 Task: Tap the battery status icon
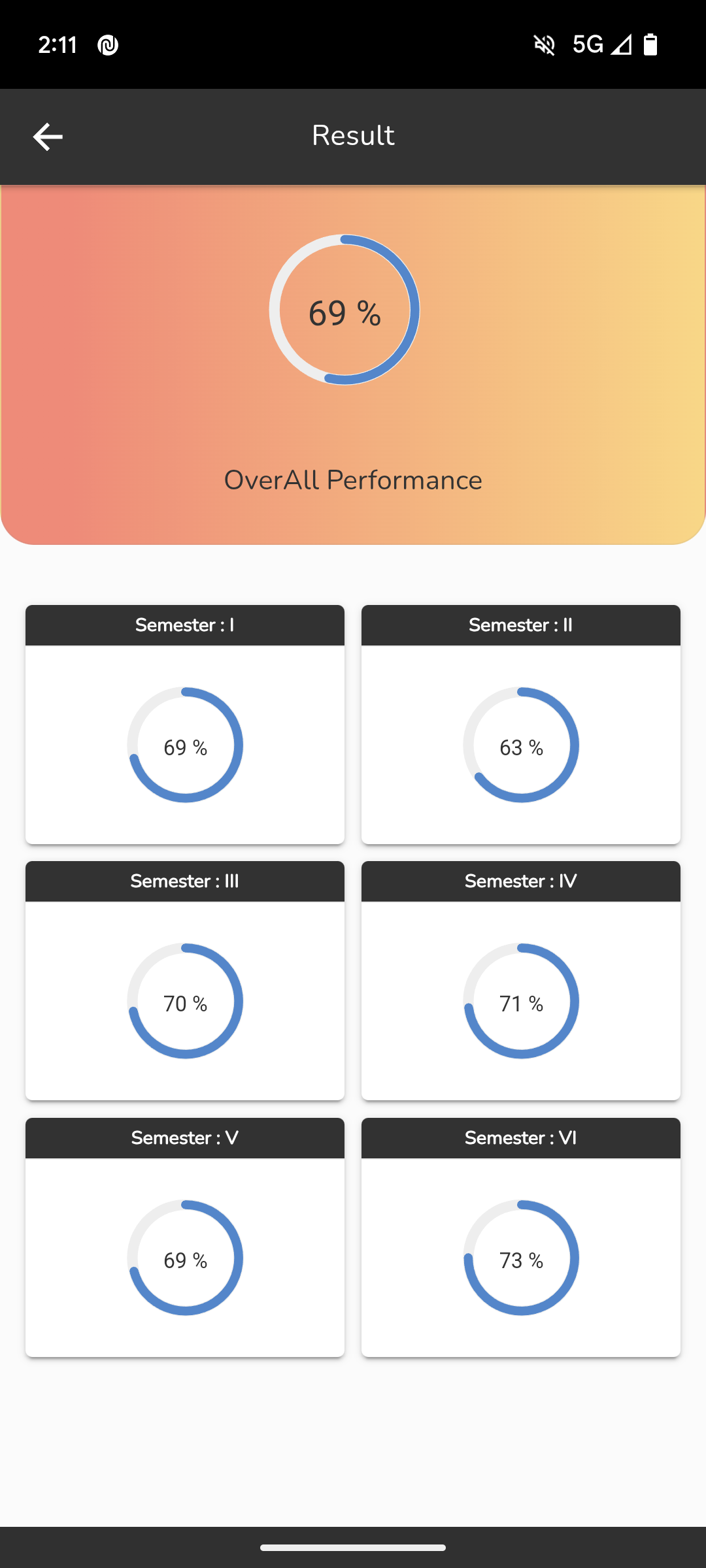(x=650, y=45)
